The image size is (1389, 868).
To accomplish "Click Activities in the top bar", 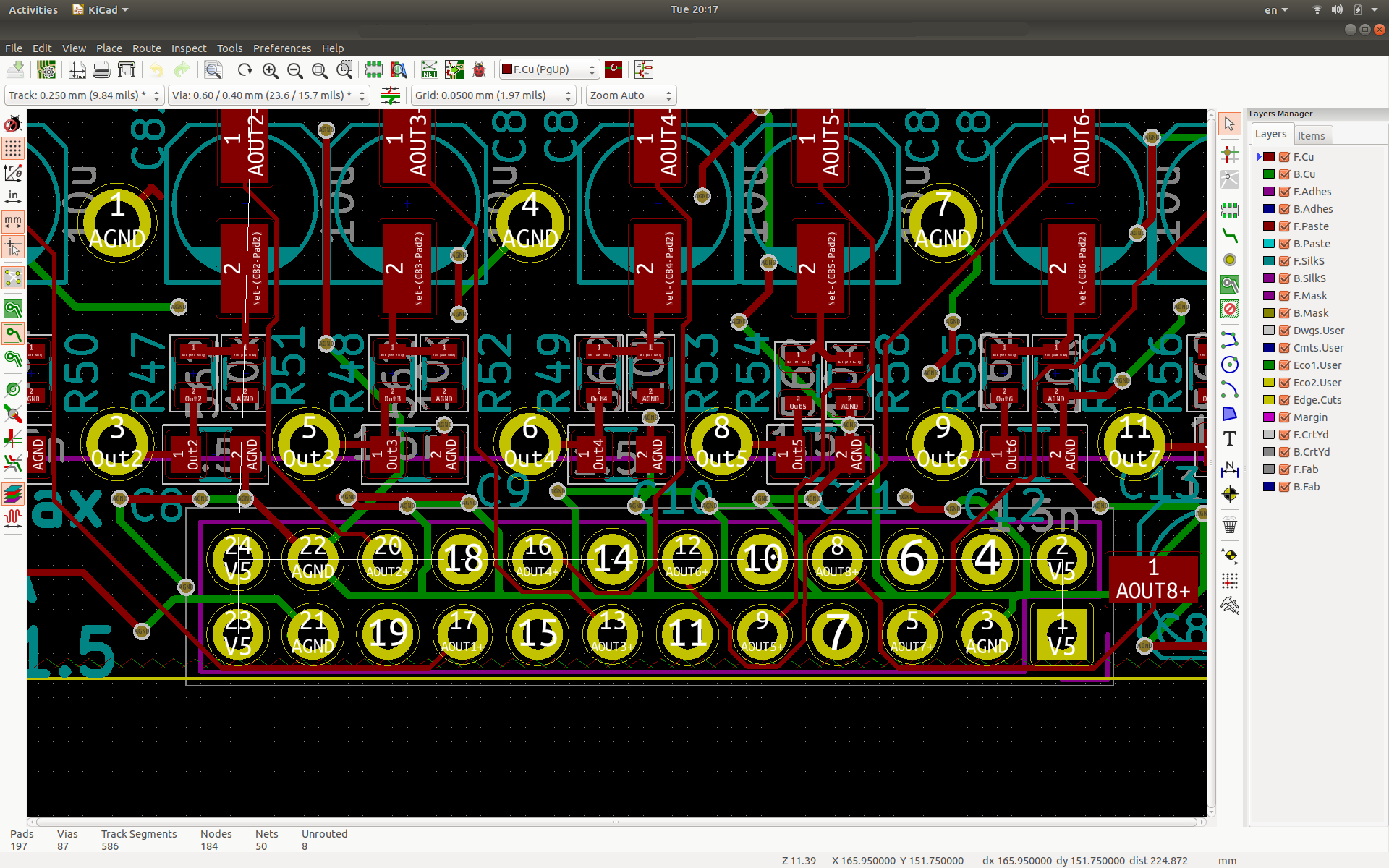I will coord(33,10).
